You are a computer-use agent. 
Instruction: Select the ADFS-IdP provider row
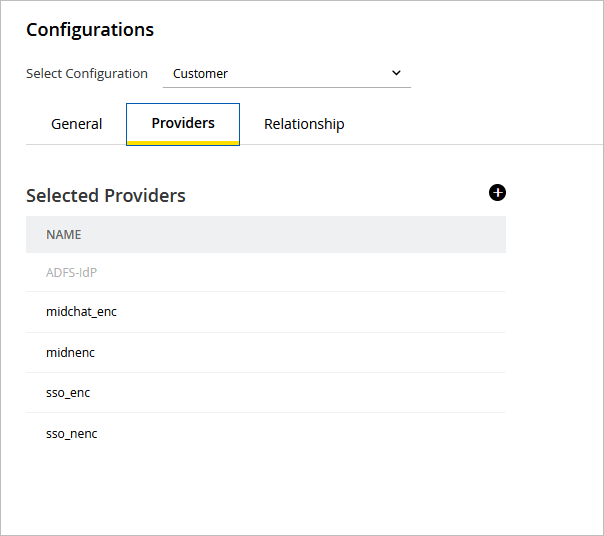click(x=266, y=272)
